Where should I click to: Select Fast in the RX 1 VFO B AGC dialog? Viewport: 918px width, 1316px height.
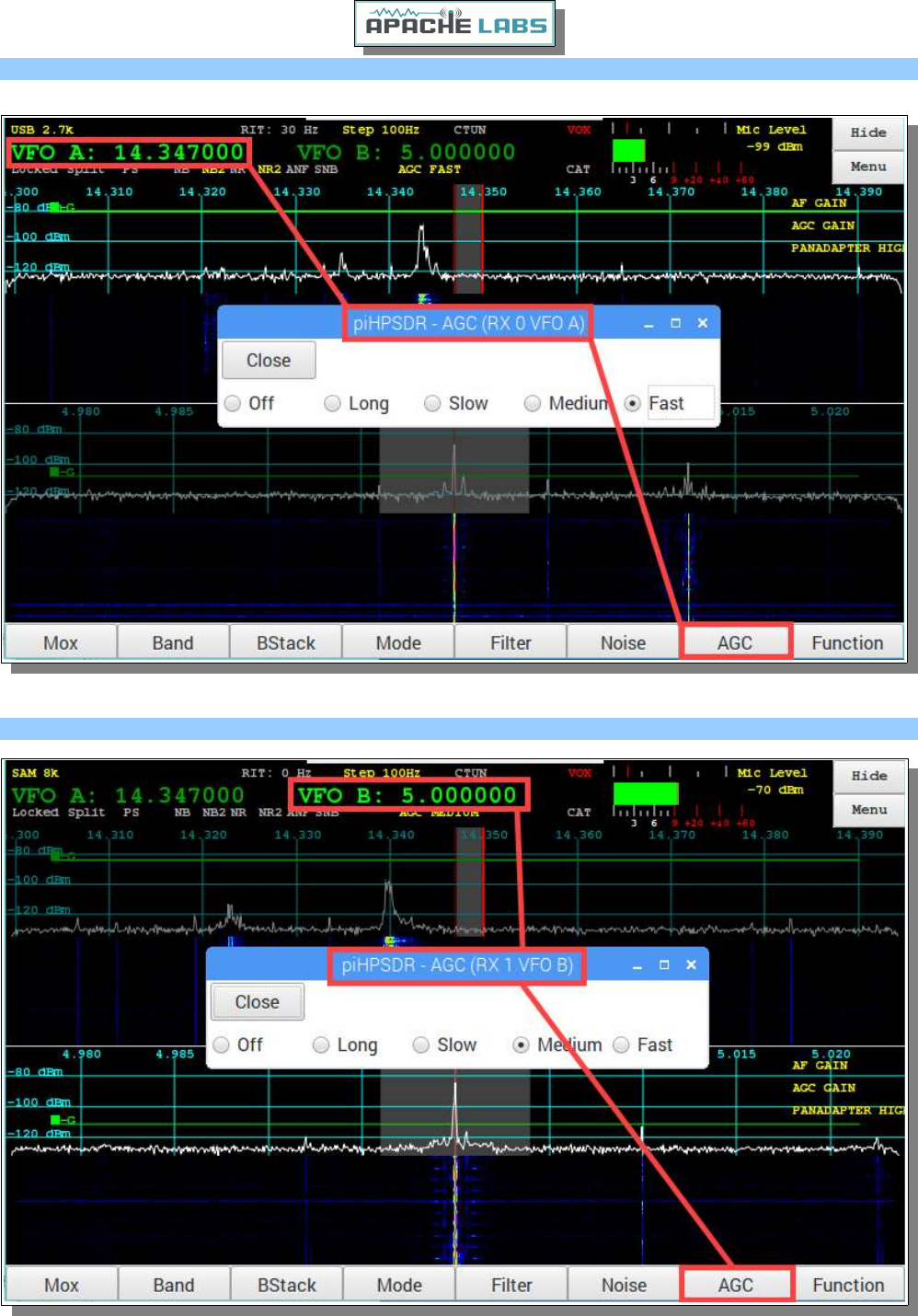point(643,1045)
